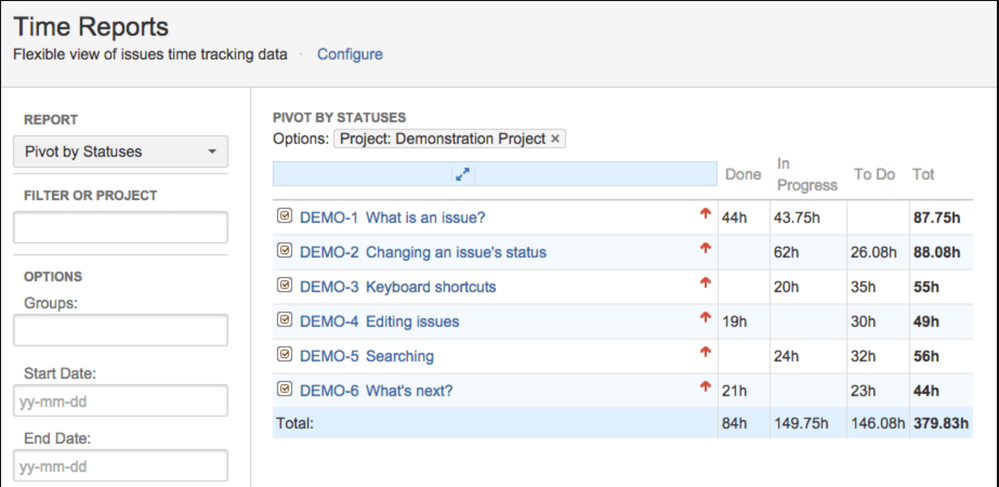Screen dimensions: 999x487
Task: Open the DEMO-3 Keyboard shortcuts issue
Action: (398, 287)
